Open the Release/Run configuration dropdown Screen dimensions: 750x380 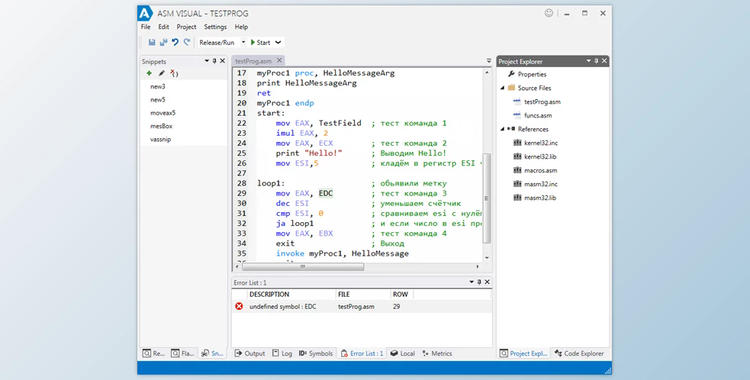(243, 42)
